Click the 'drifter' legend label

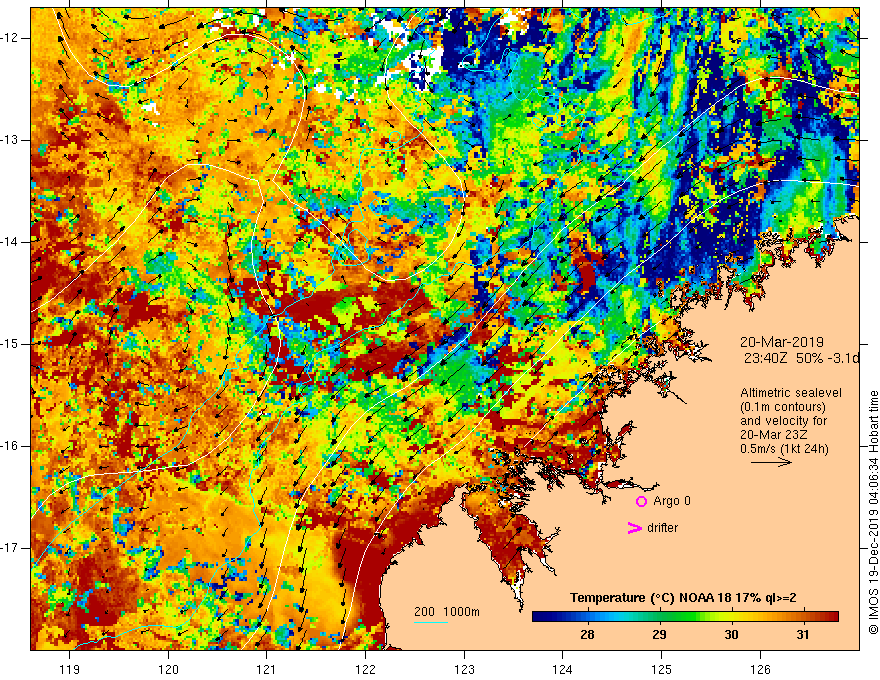[662, 528]
